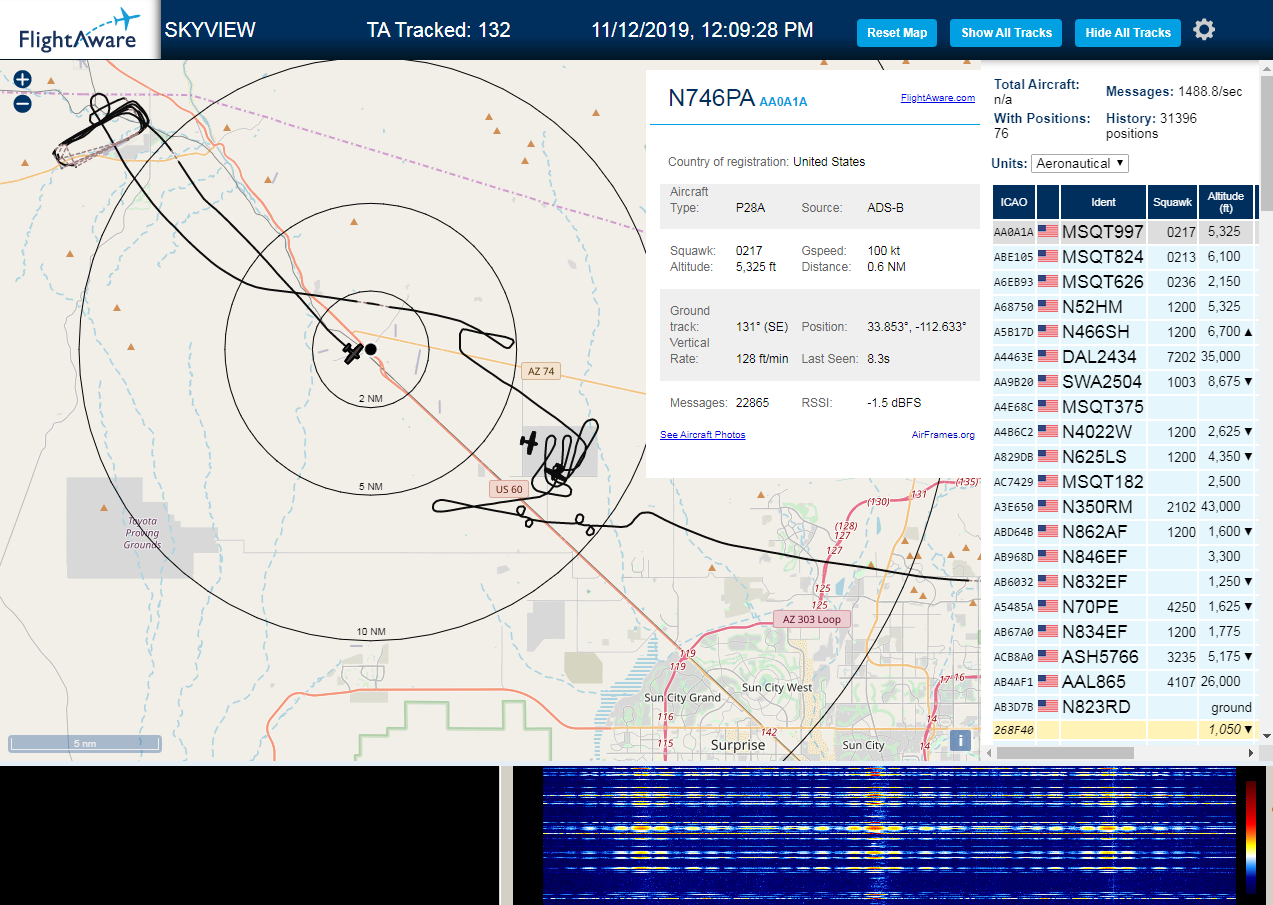Viewport: 1273px width, 905px height.
Task: Click the US 60 road label on map
Action: 509,489
